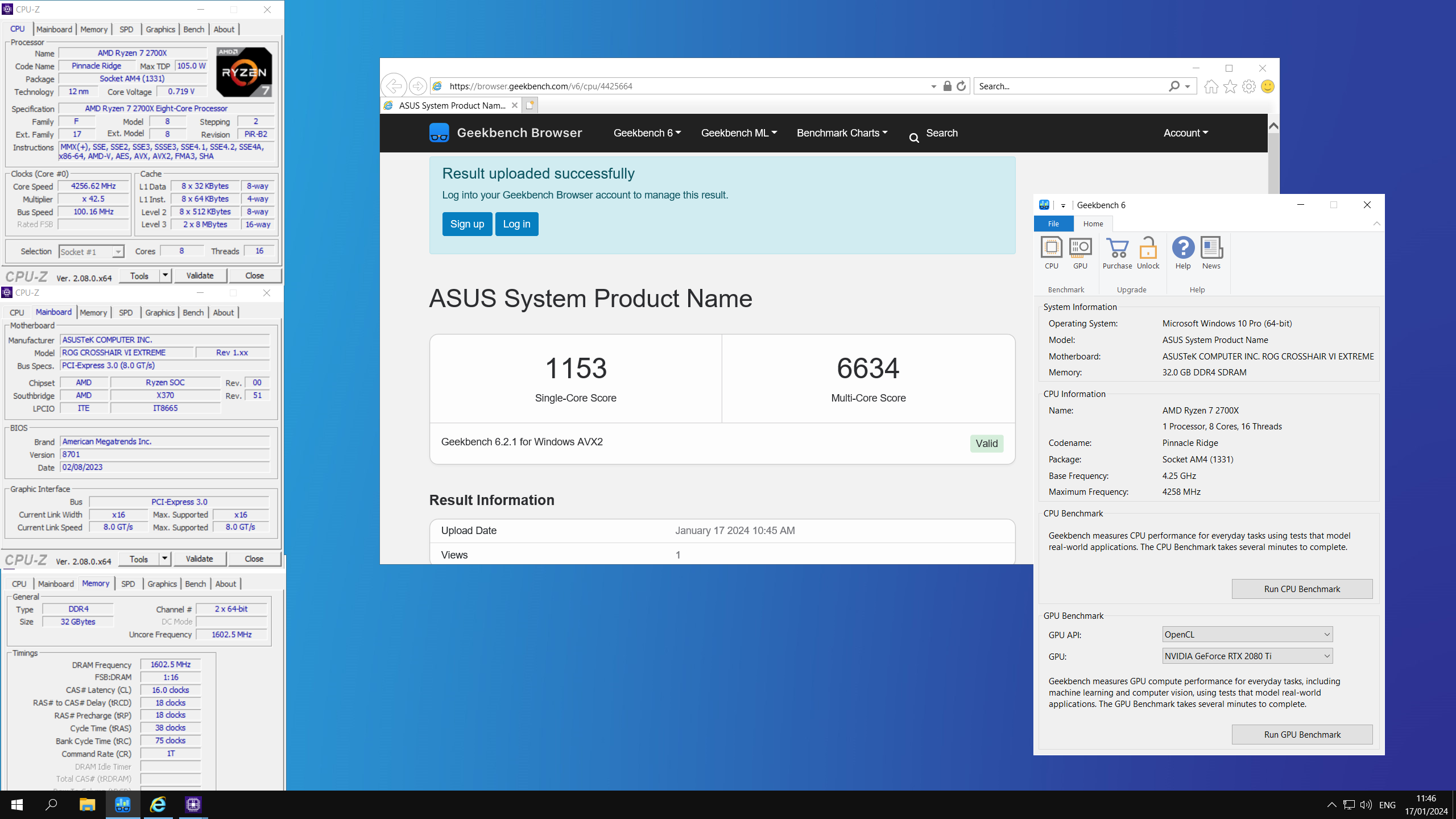Open the Geekbench 6 quick access toolbar dropdown

pyautogui.click(x=1062, y=206)
